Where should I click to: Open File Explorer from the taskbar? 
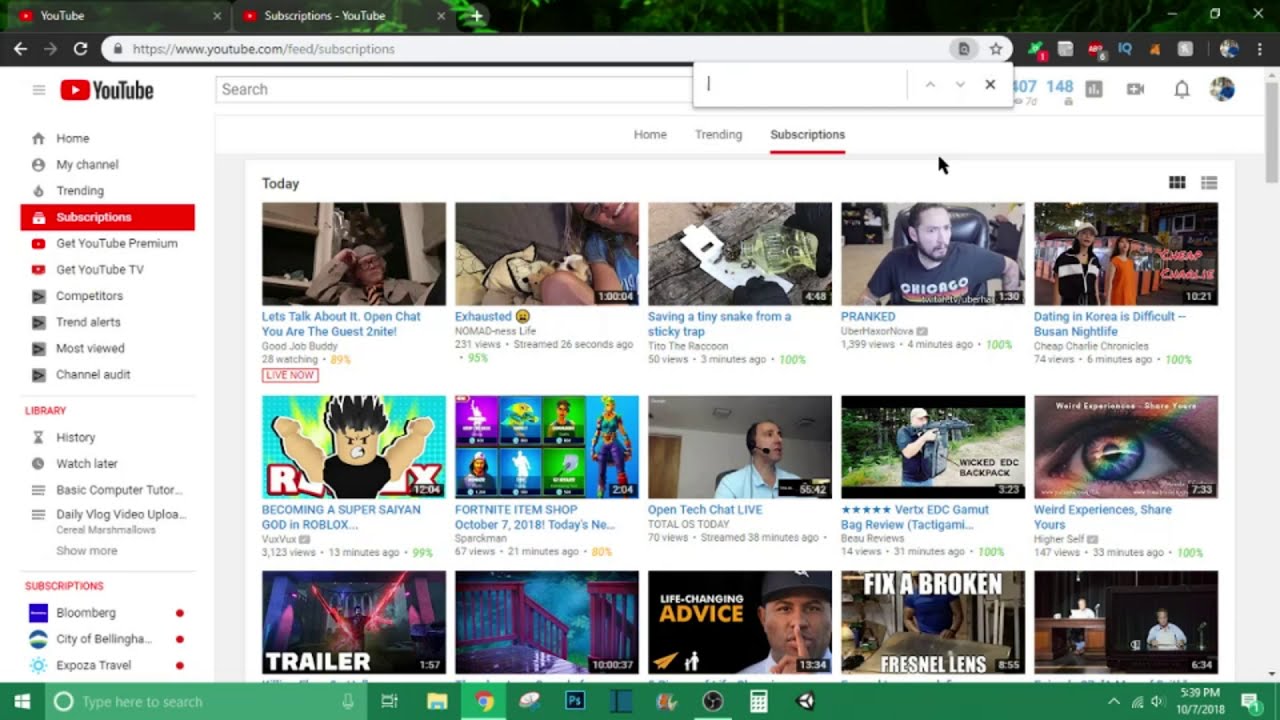coord(437,701)
